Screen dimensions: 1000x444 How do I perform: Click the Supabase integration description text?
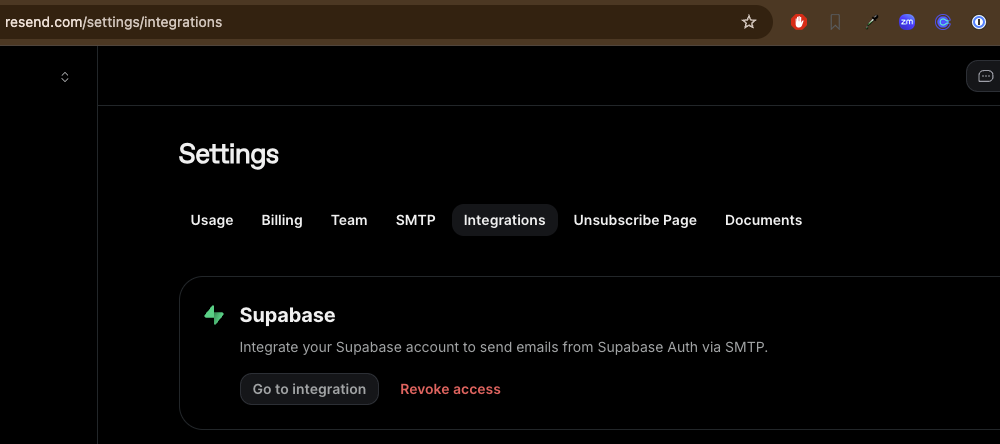(x=504, y=348)
